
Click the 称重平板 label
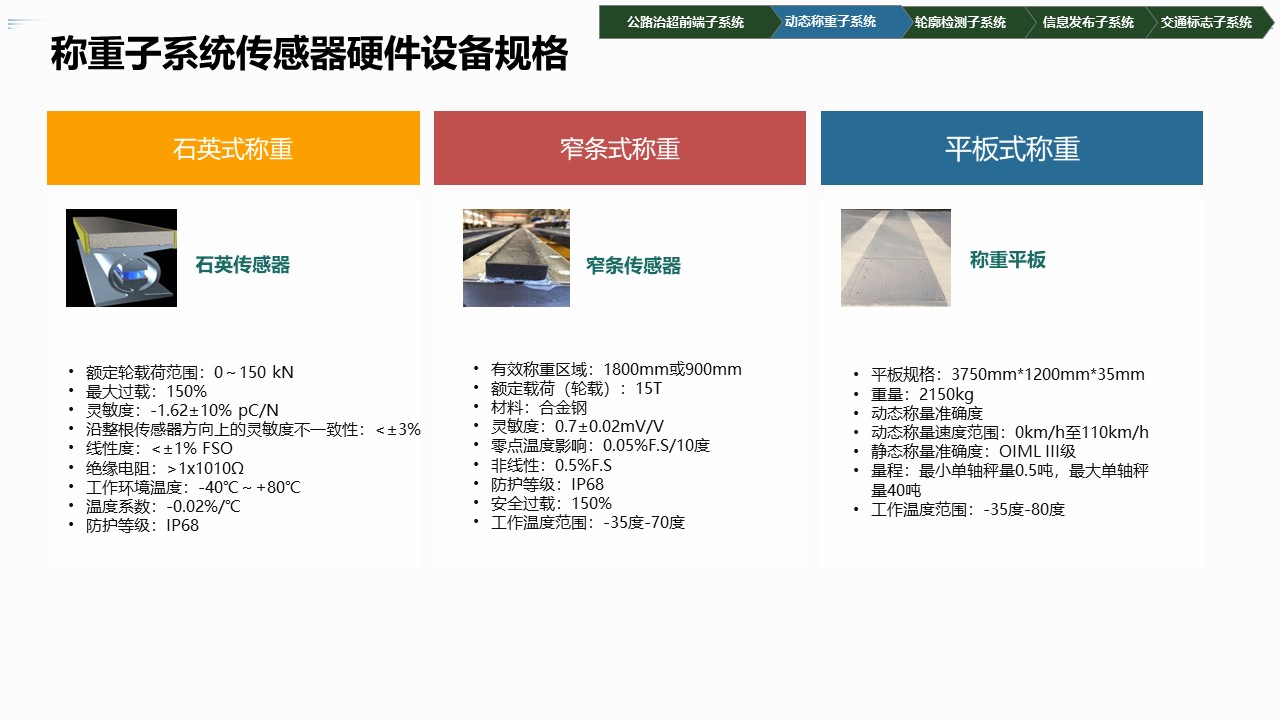click(x=1008, y=260)
